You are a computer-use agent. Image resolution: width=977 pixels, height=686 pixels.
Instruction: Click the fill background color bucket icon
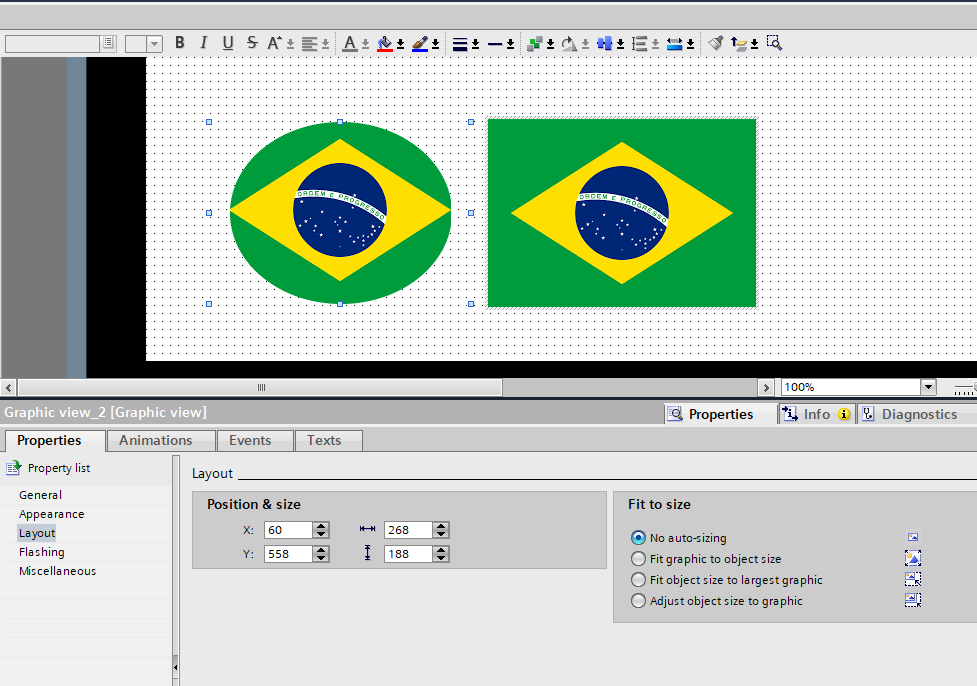tap(385, 43)
